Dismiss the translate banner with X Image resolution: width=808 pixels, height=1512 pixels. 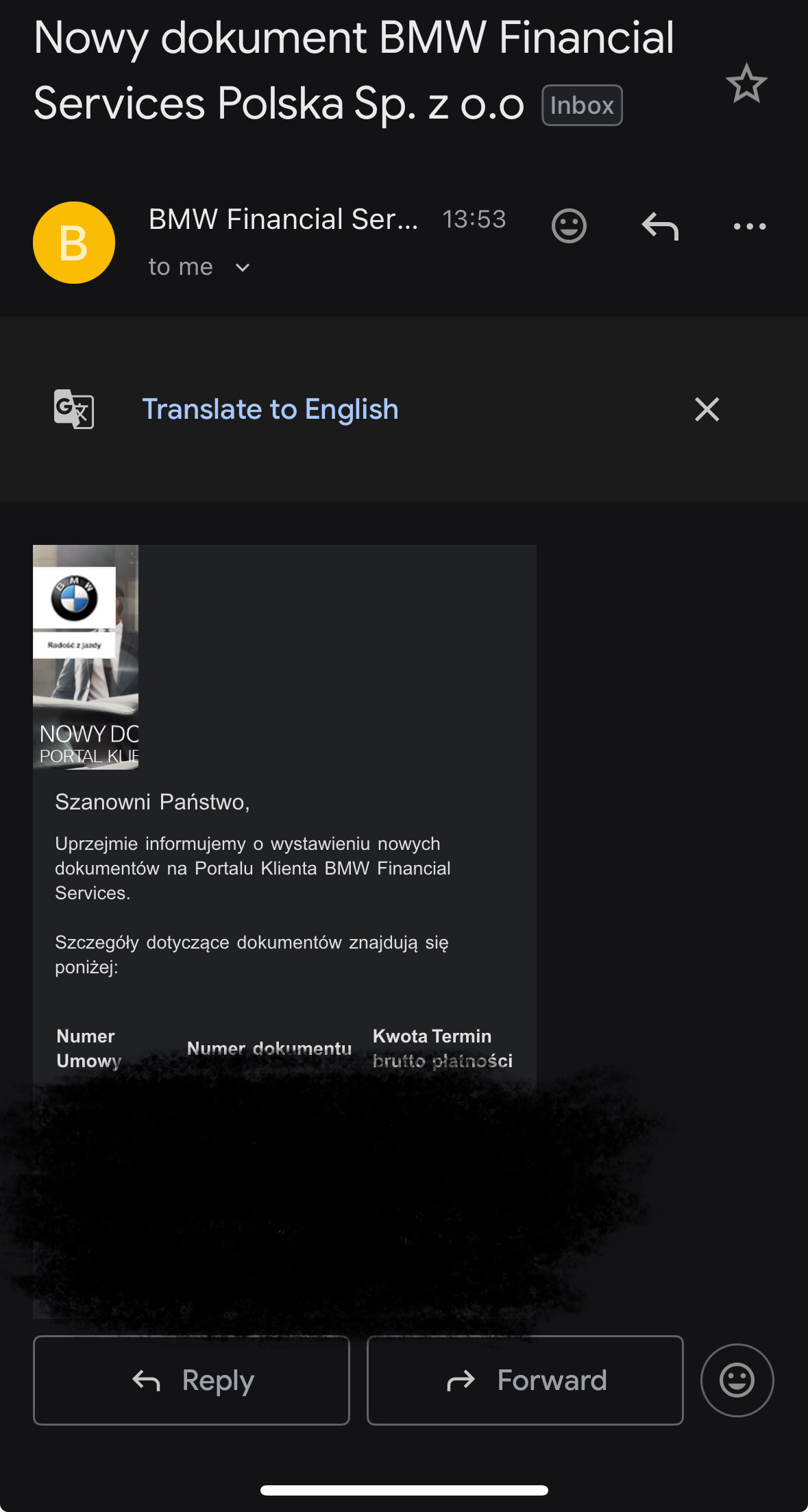point(707,409)
